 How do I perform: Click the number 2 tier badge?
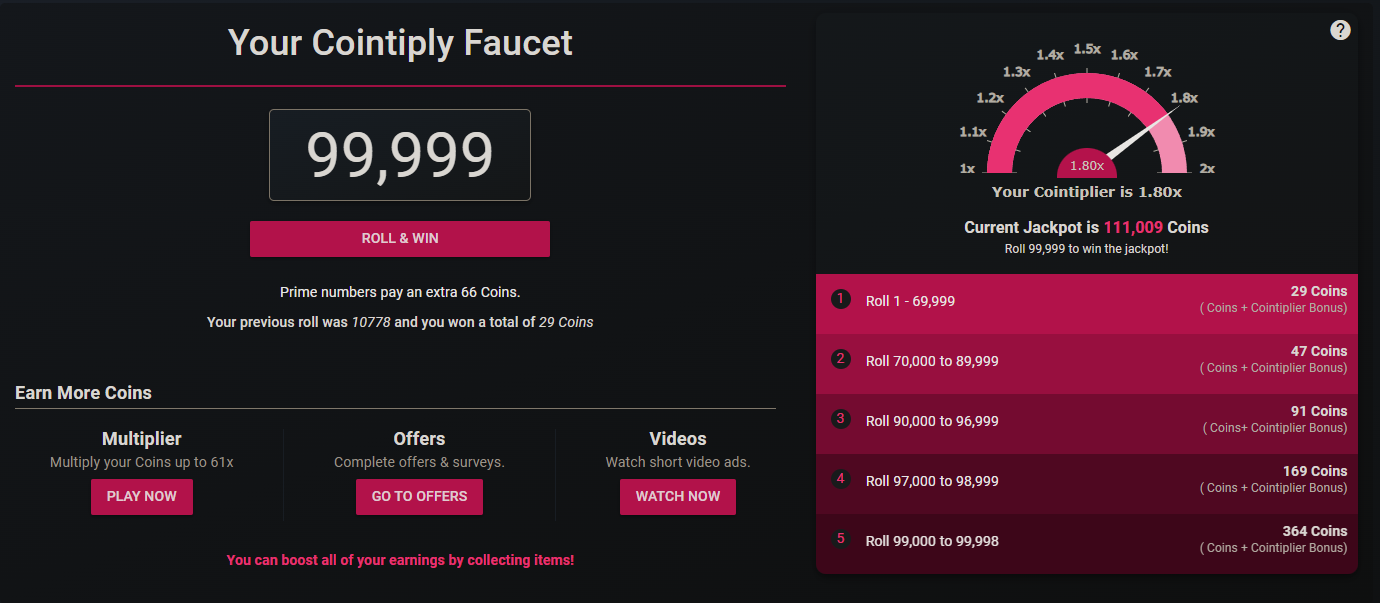(841, 359)
